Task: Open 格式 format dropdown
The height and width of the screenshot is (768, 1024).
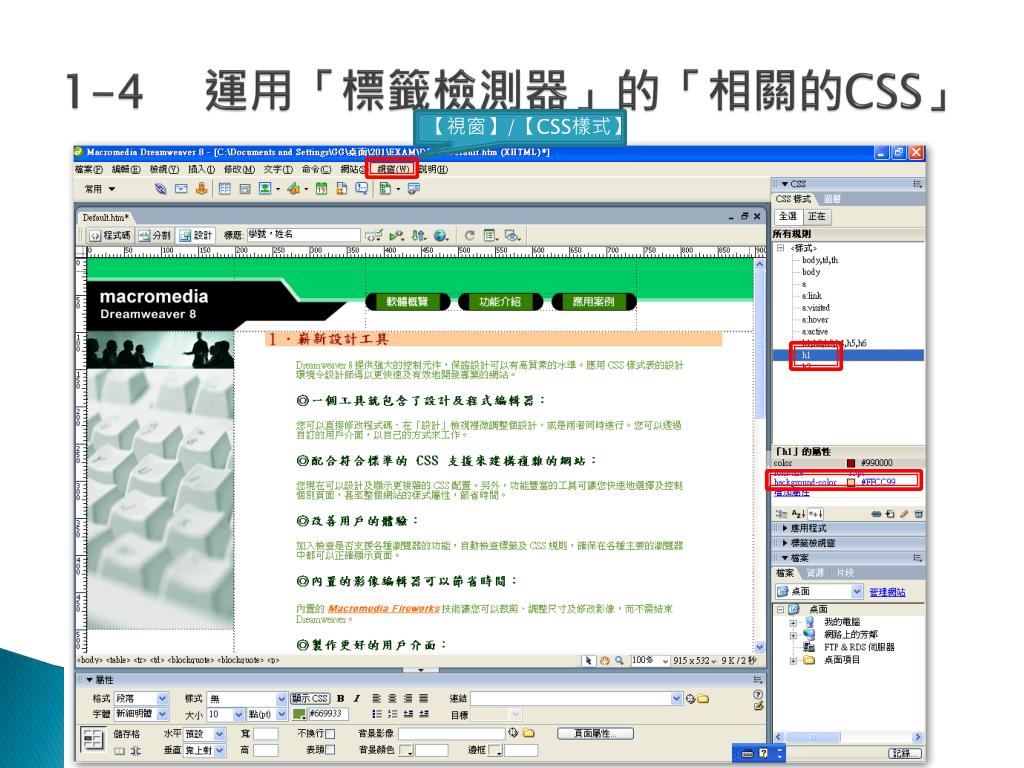Action: (x=163, y=698)
